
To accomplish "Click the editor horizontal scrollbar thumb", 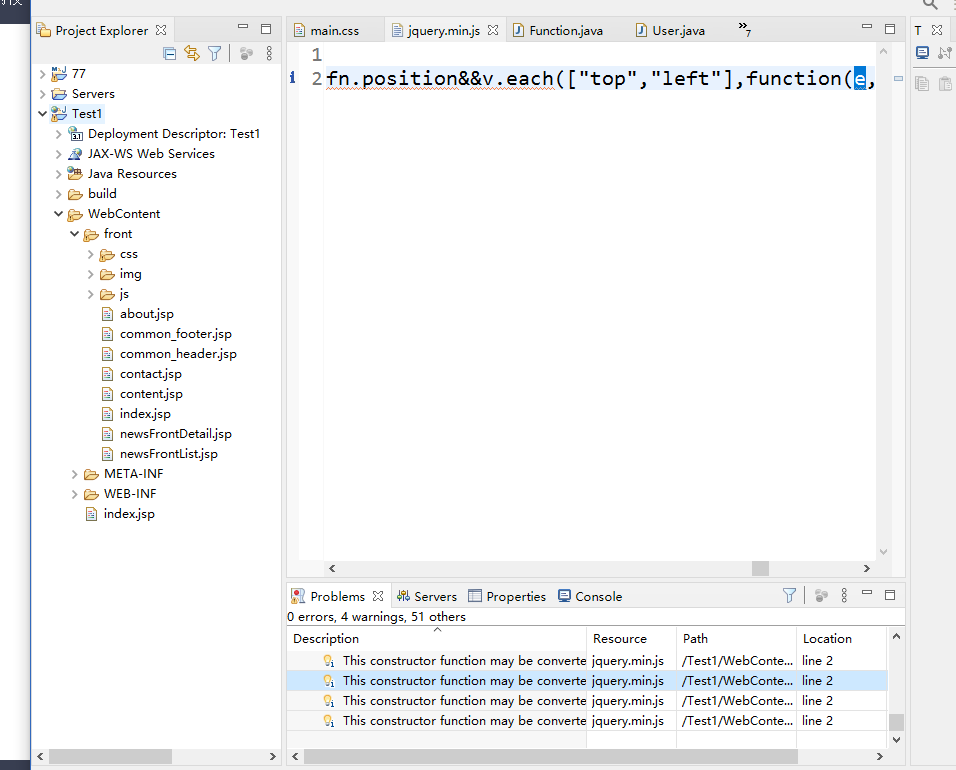I will [x=760, y=568].
